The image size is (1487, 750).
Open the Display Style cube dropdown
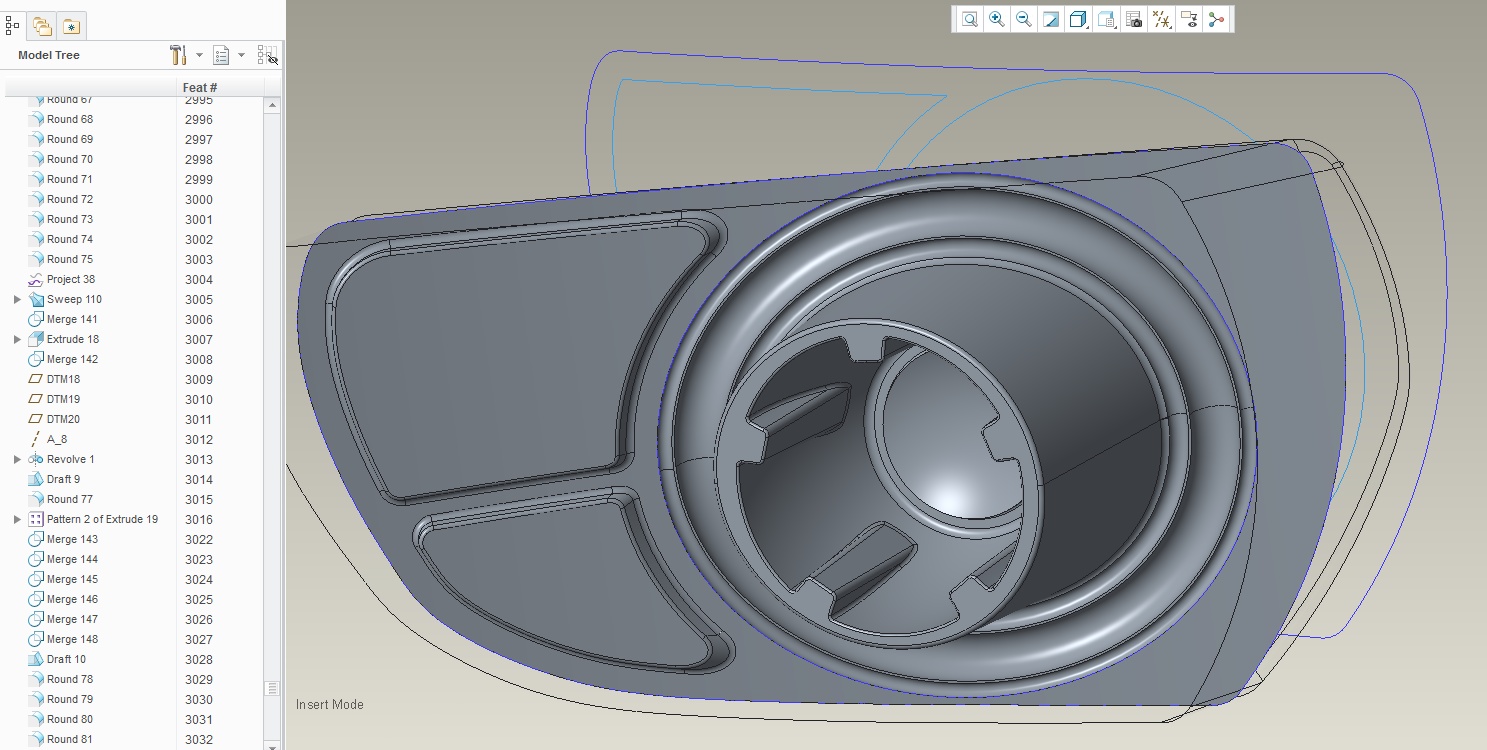[x=1078, y=19]
